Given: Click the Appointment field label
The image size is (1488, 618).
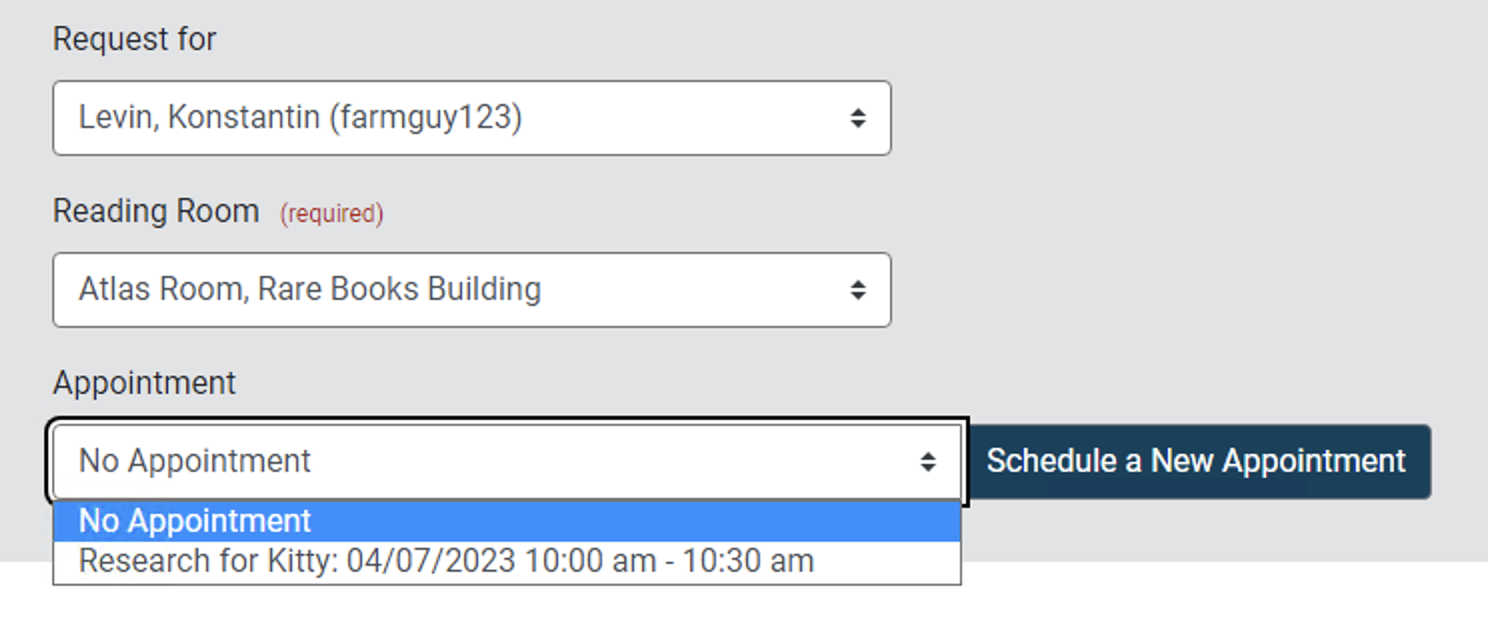Looking at the screenshot, I should click(x=144, y=383).
